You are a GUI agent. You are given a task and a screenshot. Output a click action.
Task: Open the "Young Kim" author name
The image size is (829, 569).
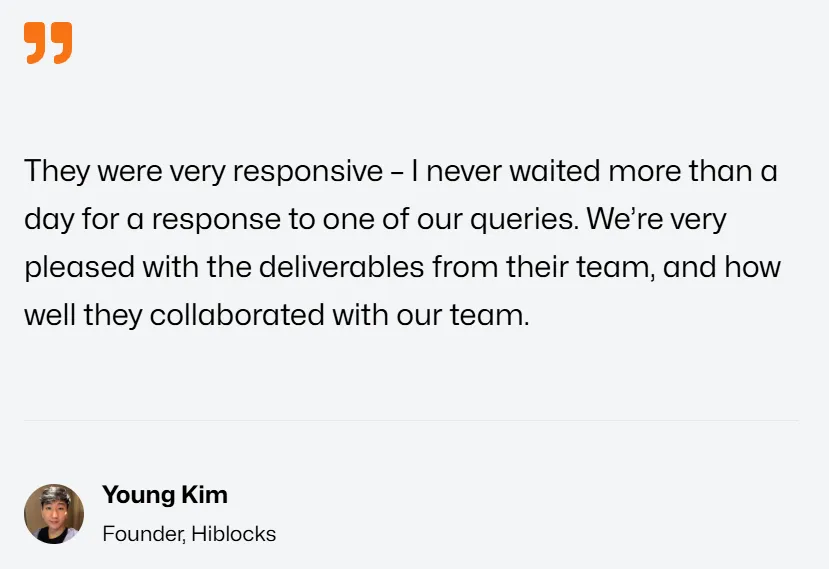[165, 494]
